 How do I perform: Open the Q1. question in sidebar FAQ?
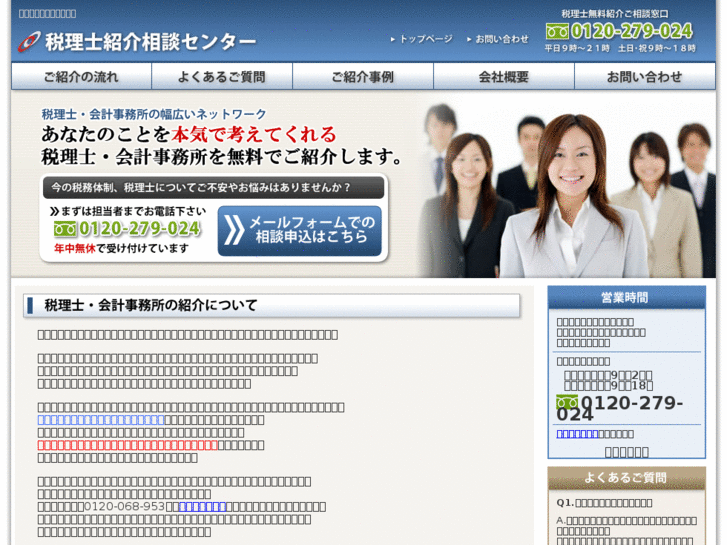pos(605,502)
